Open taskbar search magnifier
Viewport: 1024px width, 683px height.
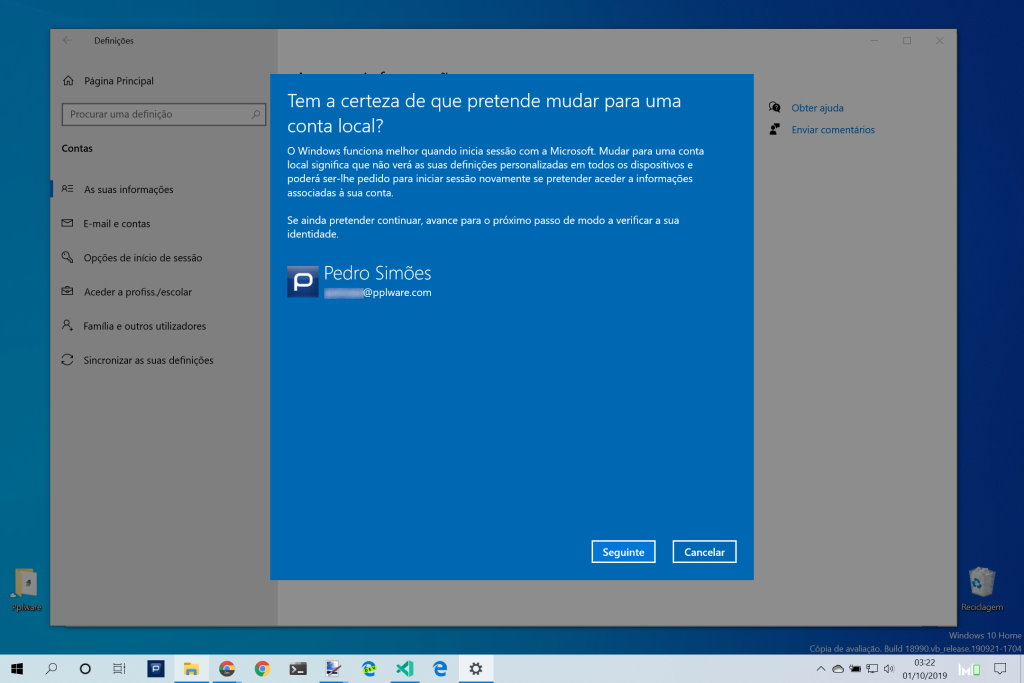[51, 669]
